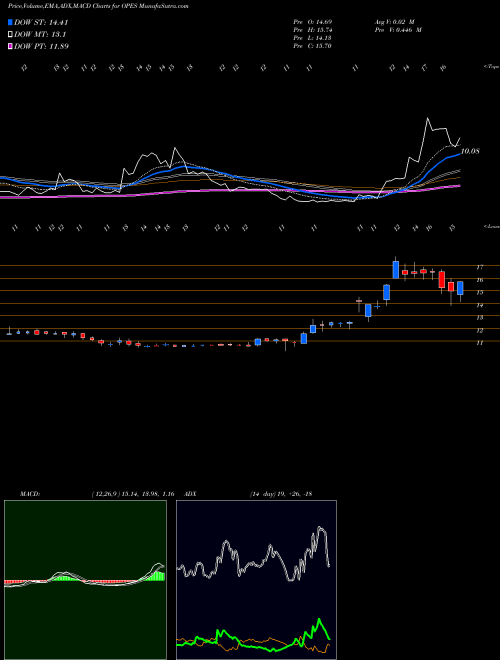Click the 'MACD:' panel heading
500x660 pixels.
coord(30,494)
